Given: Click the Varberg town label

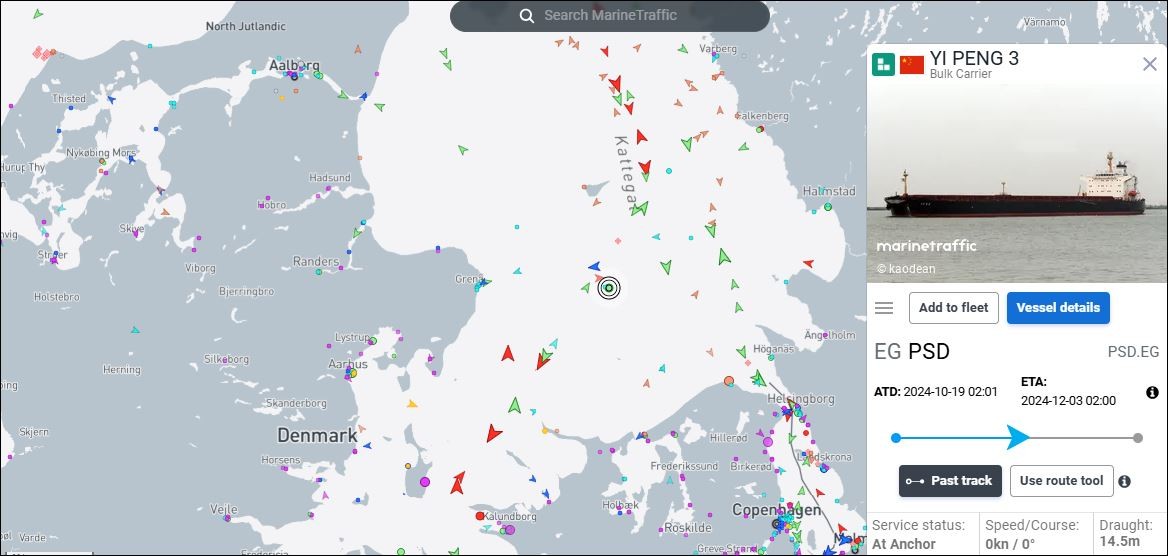Looking at the screenshot, I should click(x=717, y=49).
